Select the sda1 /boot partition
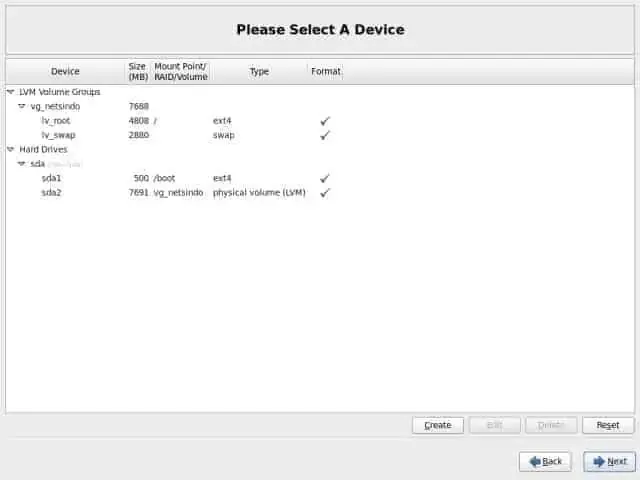The height and width of the screenshot is (480, 640). tap(52, 178)
